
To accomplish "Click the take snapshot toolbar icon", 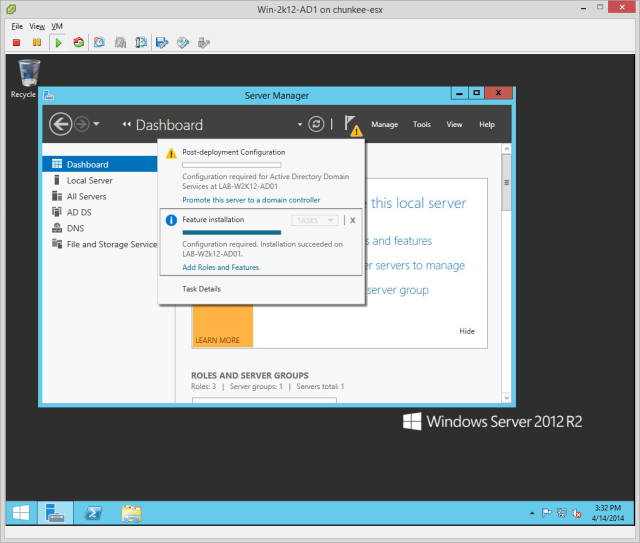I will point(99,42).
